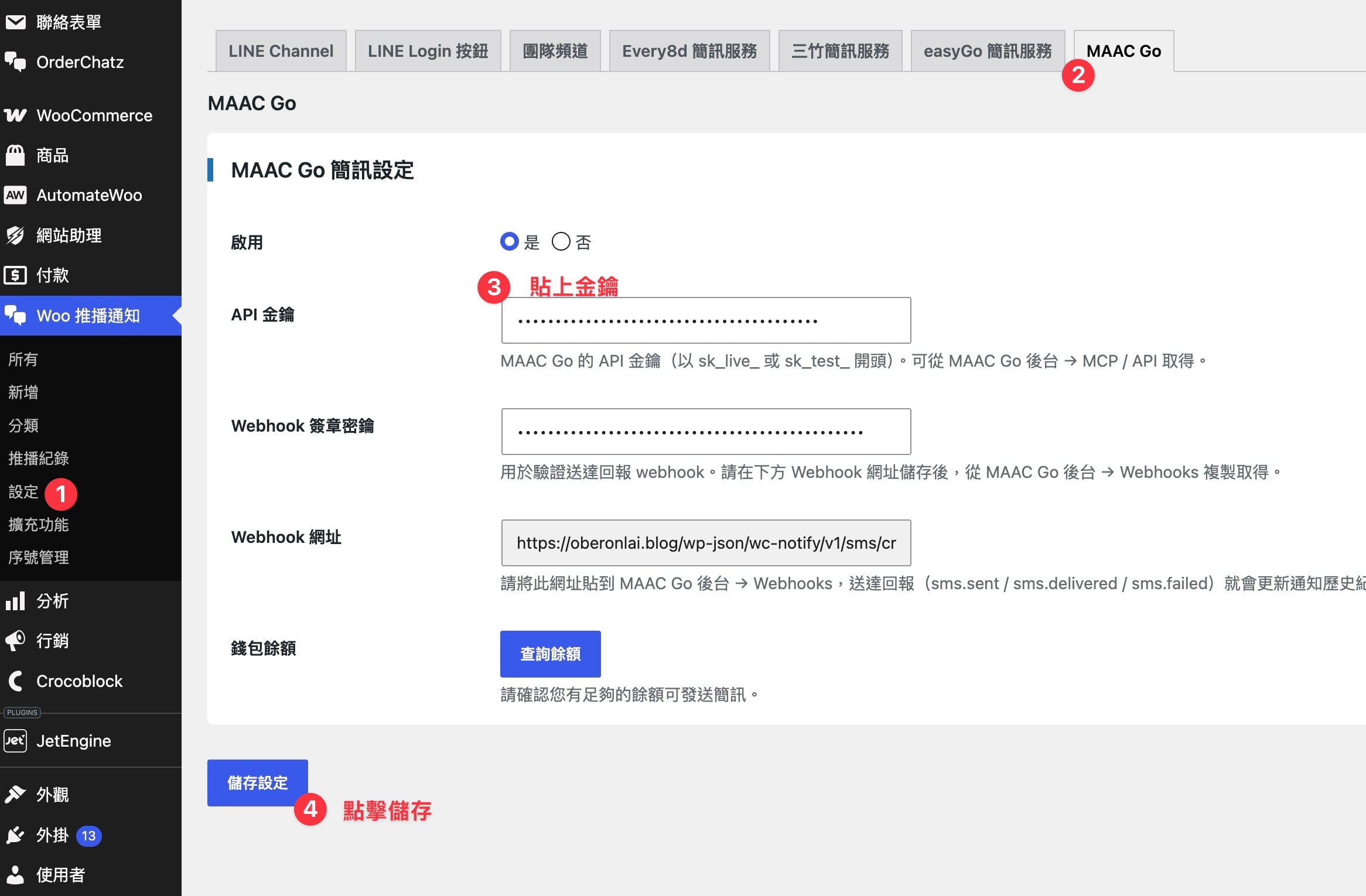
Task: Select the MAAC Go tab
Action: 1124,51
